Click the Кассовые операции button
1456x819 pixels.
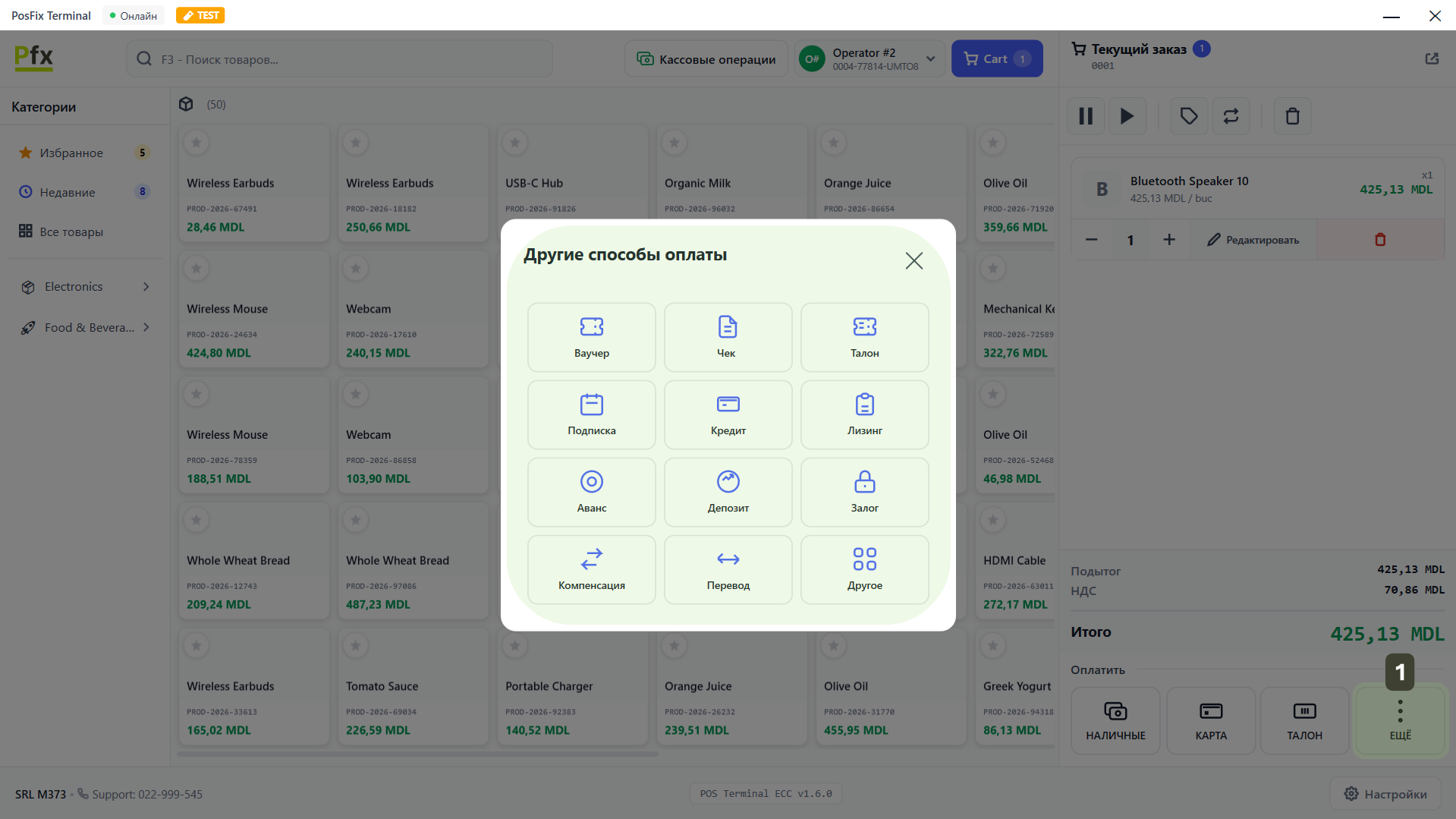(x=706, y=59)
